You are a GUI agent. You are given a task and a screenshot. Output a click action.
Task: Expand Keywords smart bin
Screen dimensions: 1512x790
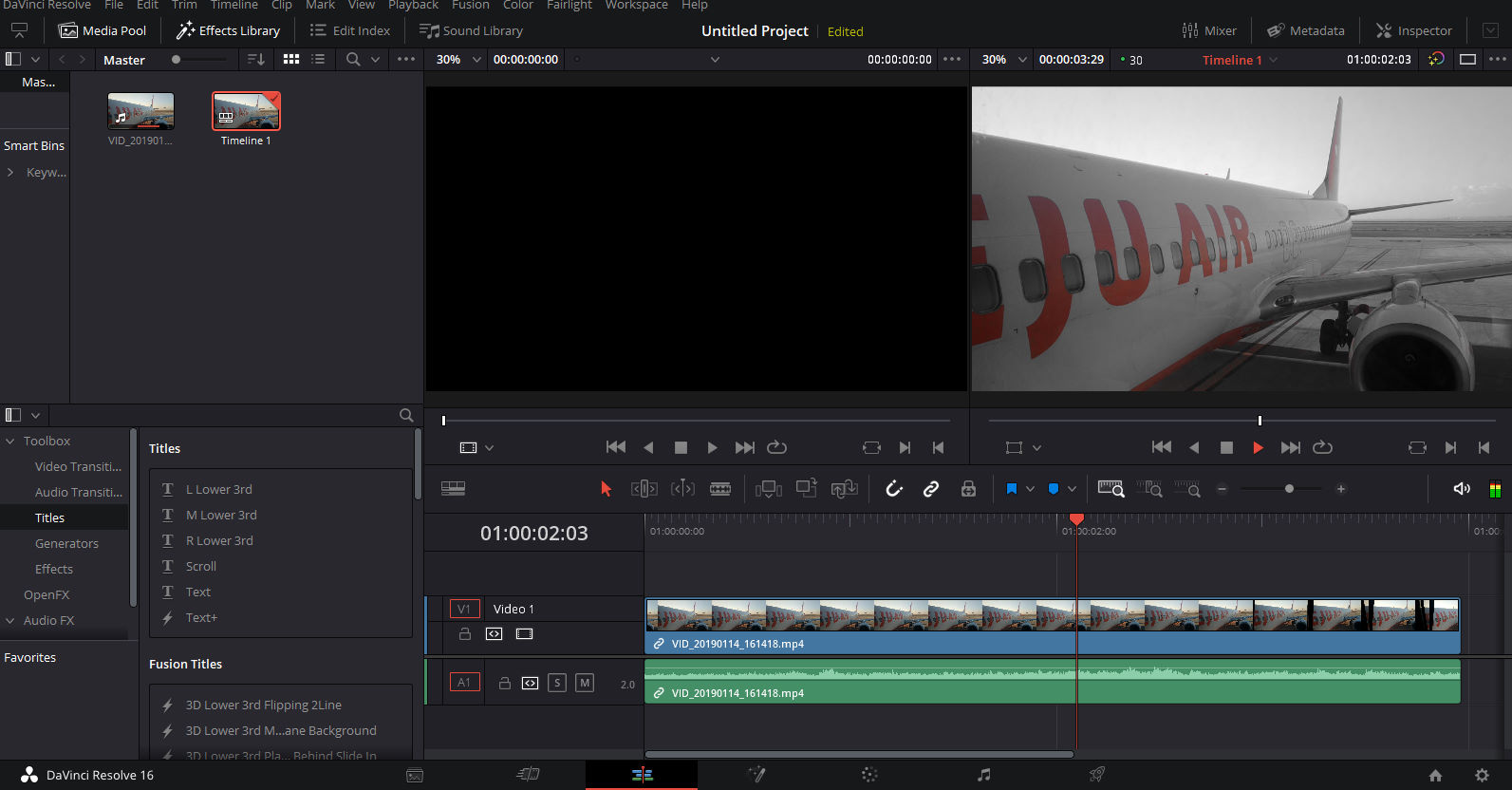pos(10,173)
